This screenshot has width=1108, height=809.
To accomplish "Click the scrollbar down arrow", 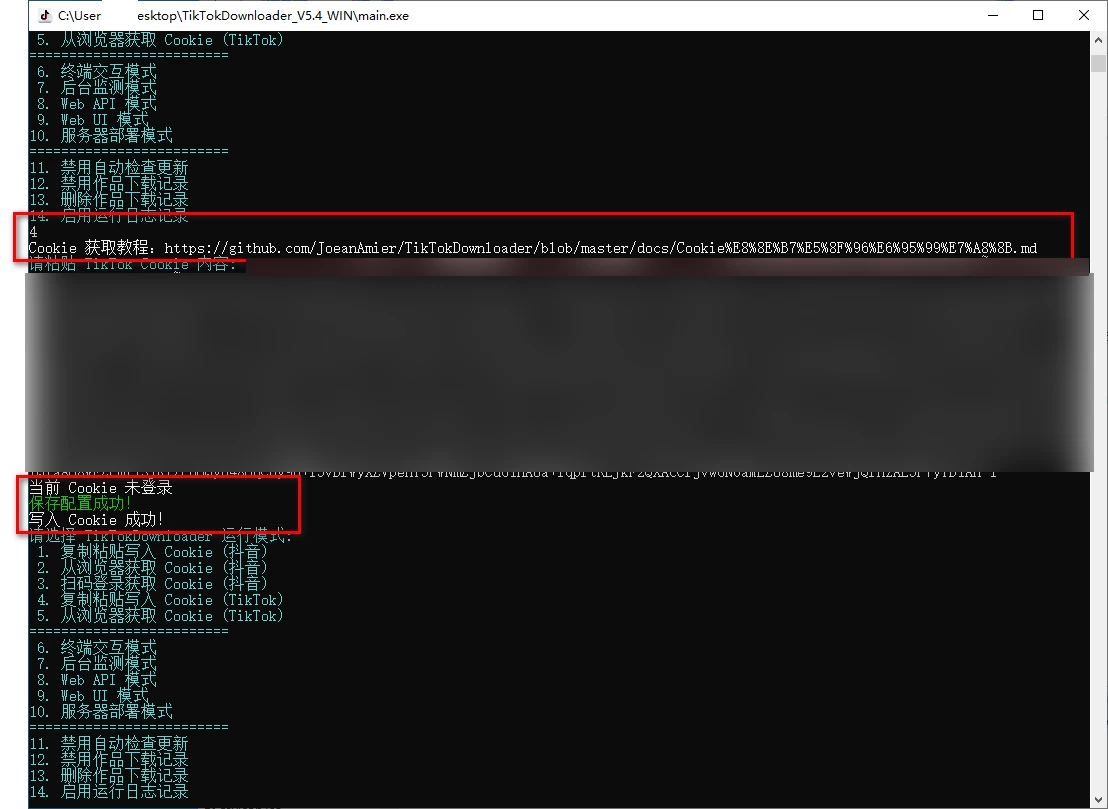I will pyautogui.click(x=1098, y=798).
